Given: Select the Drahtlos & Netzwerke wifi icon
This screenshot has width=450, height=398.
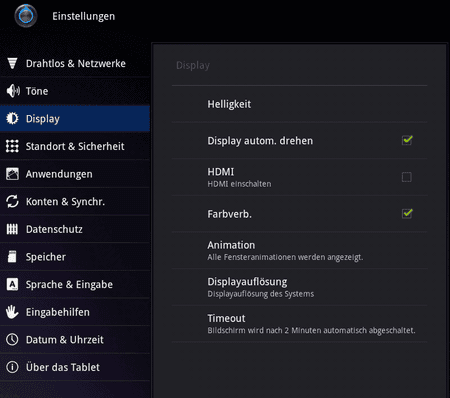Looking at the screenshot, I should 12,63.
